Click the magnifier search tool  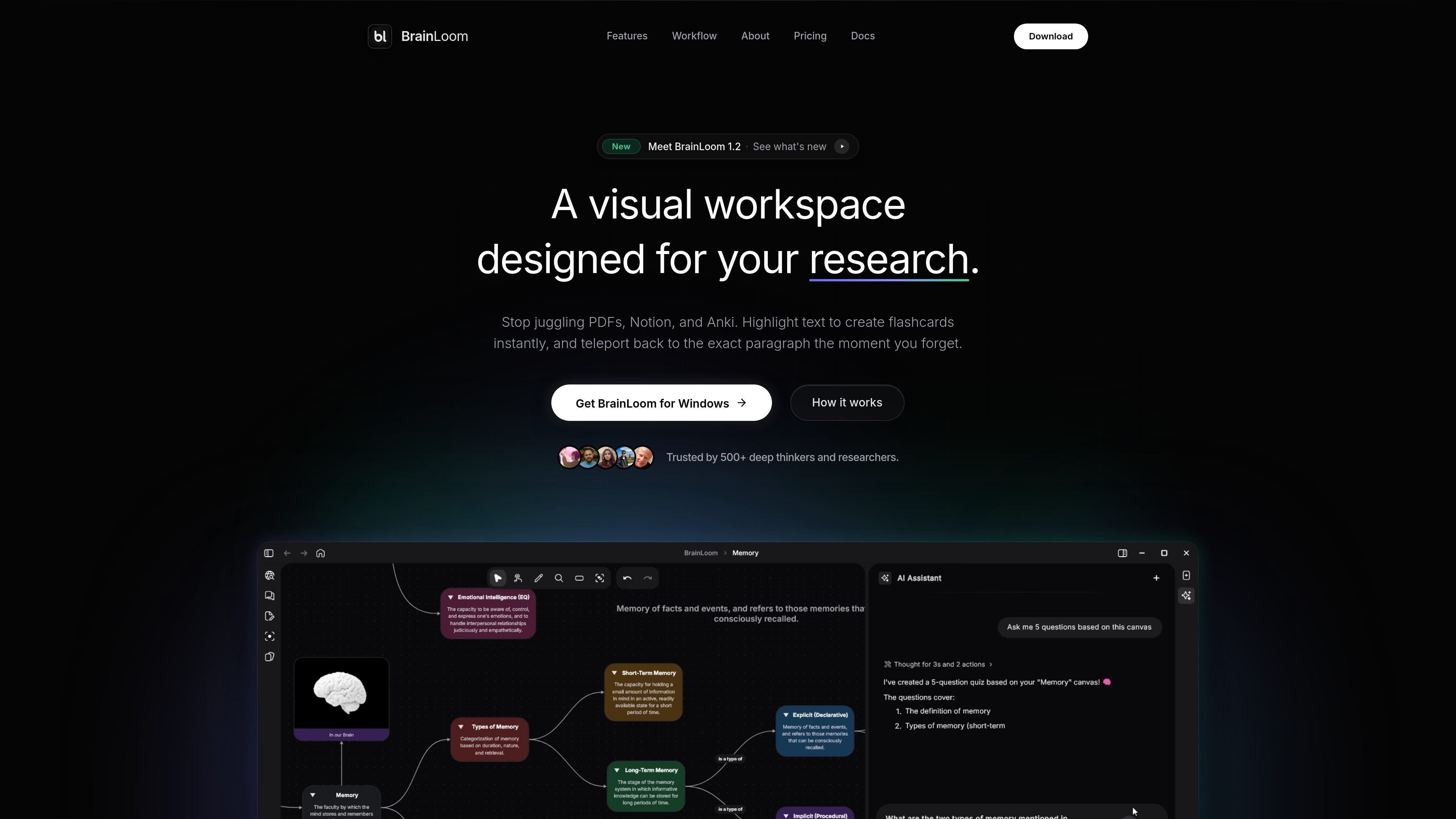coord(559,577)
